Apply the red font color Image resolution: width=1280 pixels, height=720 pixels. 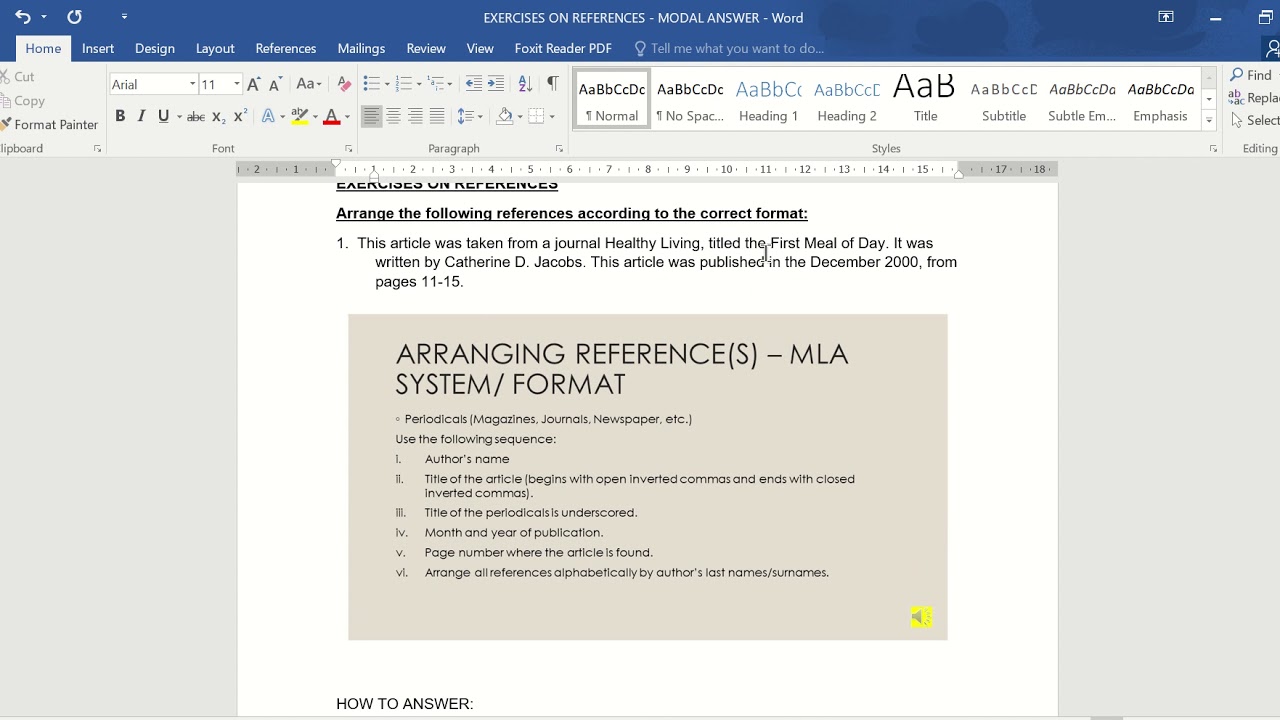(x=332, y=117)
